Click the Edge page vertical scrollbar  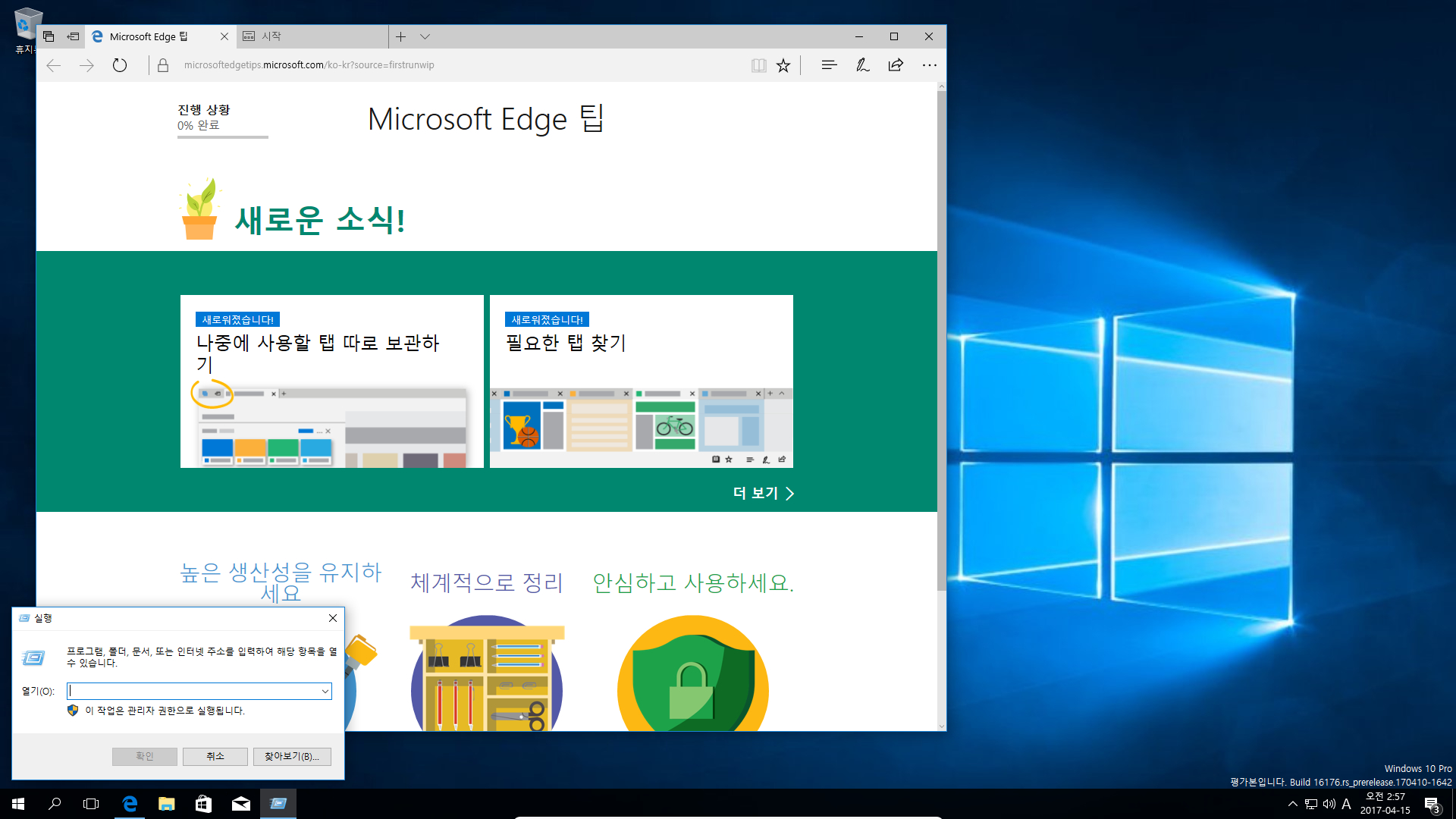[941, 341]
